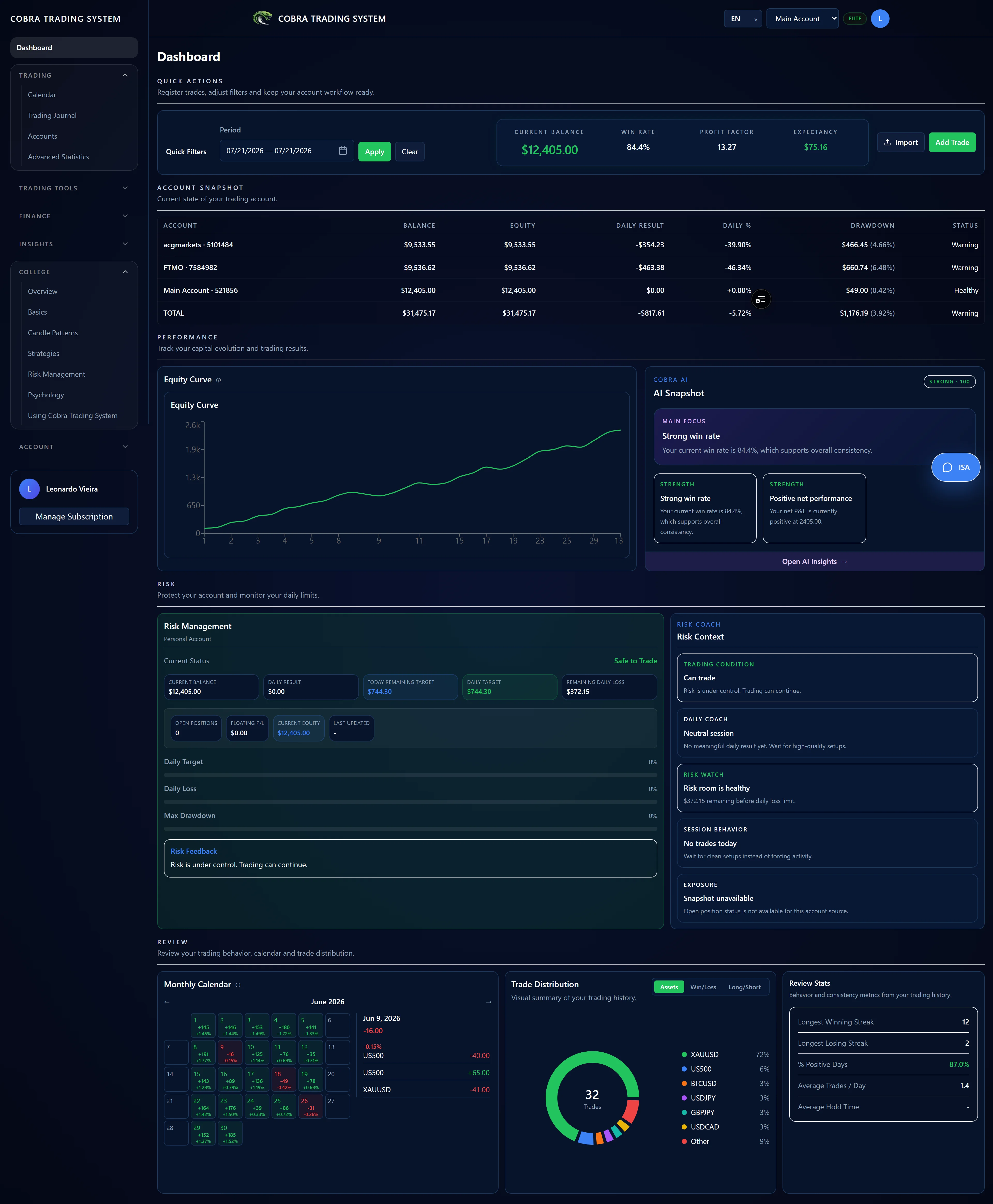Image resolution: width=993 pixels, height=1204 pixels.
Task: Open the user avatar L in top bar
Action: click(880, 18)
